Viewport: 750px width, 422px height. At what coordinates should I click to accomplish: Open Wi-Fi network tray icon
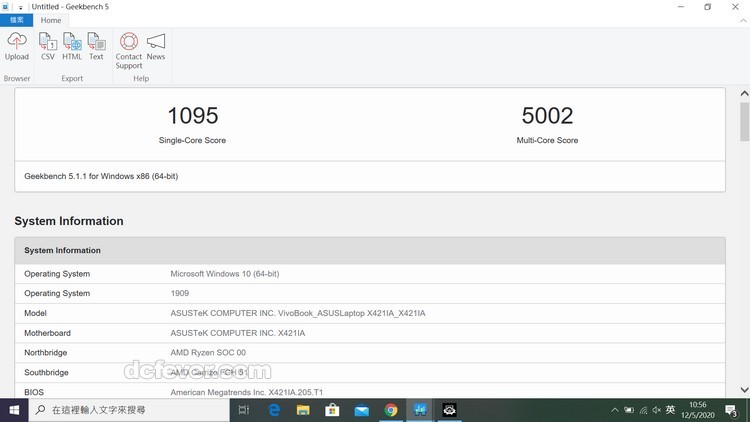pos(643,410)
